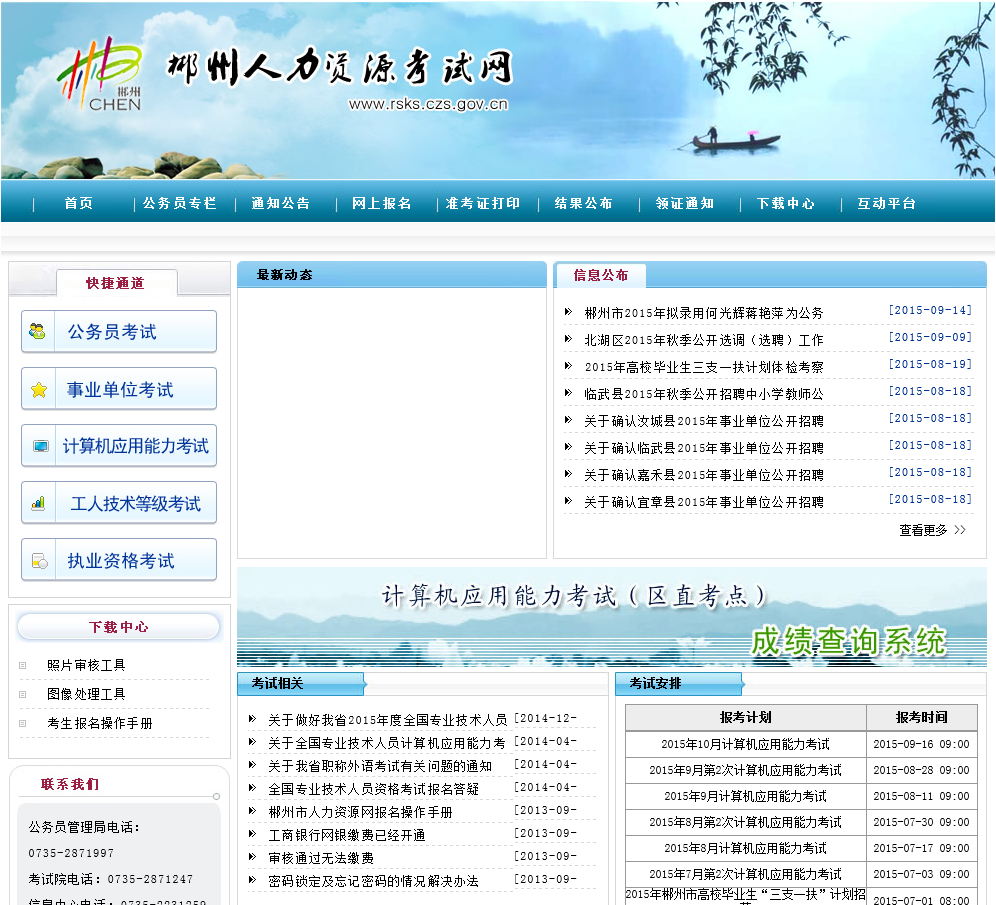
Task: Click the bar chart icon beside 工人技术等级考试
Action: (39, 504)
